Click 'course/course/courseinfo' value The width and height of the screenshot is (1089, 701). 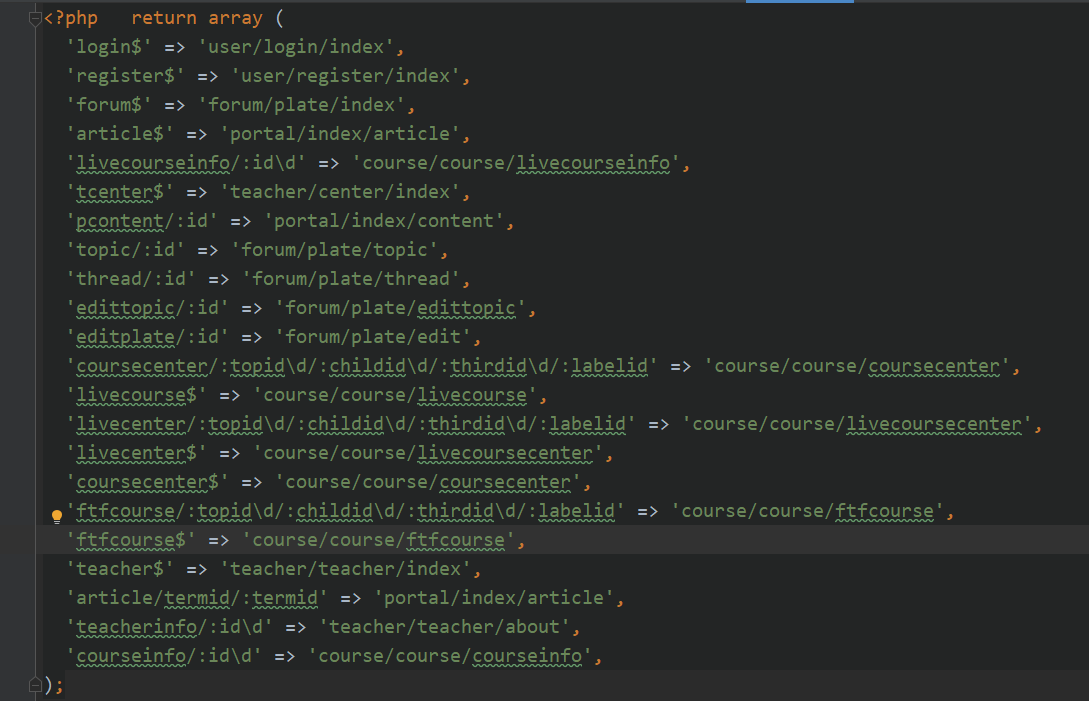(x=450, y=657)
